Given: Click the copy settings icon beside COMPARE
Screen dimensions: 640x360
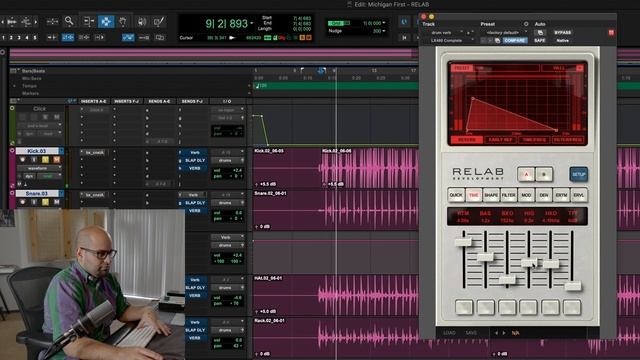Looking at the screenshot, I should (497, 40).
